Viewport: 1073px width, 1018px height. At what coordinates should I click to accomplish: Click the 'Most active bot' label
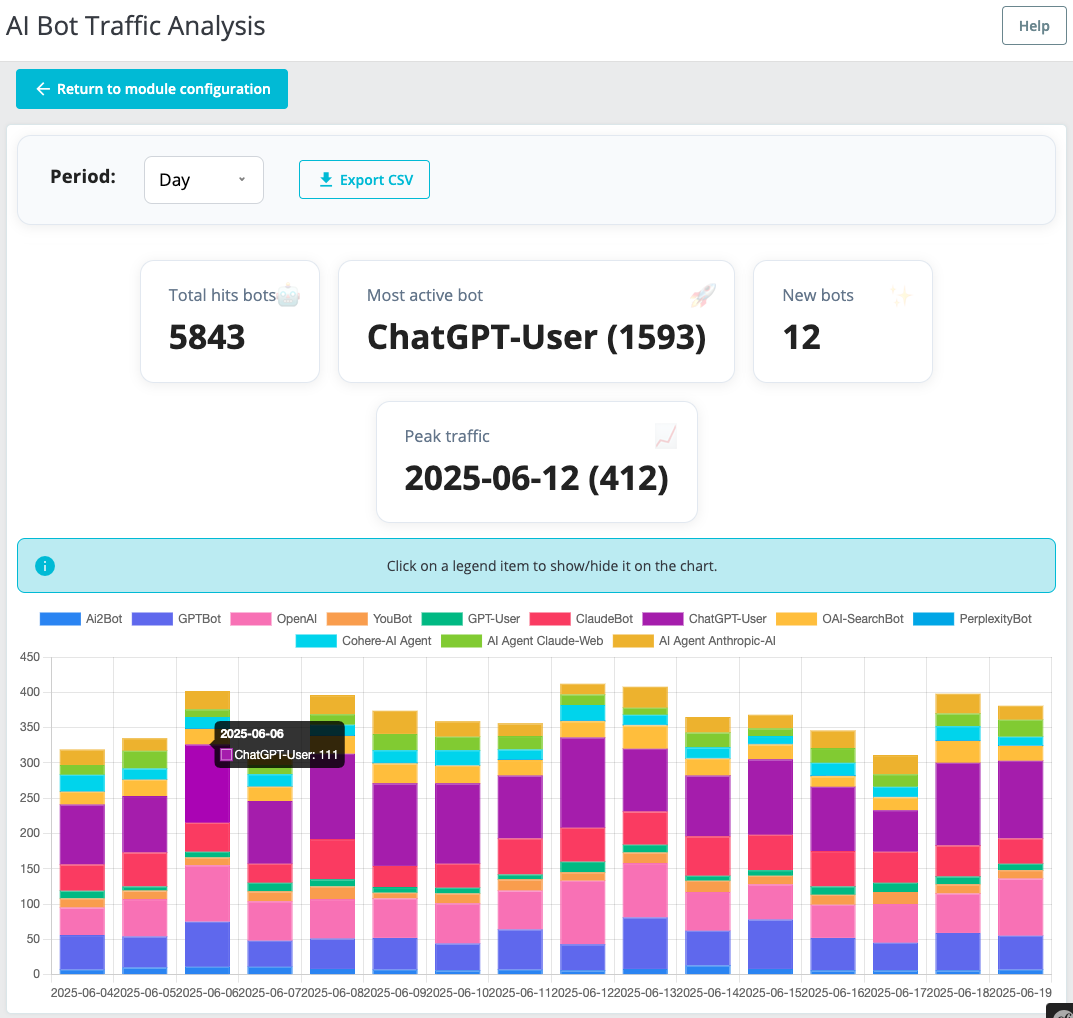[425, 296]
